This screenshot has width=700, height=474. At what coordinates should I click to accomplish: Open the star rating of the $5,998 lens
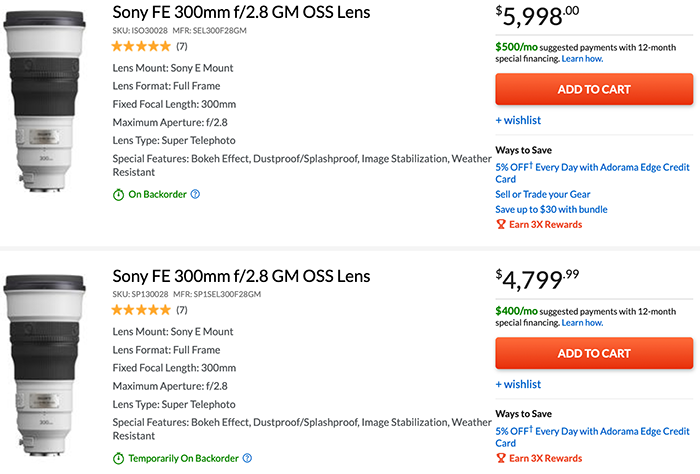pos(141,46)
